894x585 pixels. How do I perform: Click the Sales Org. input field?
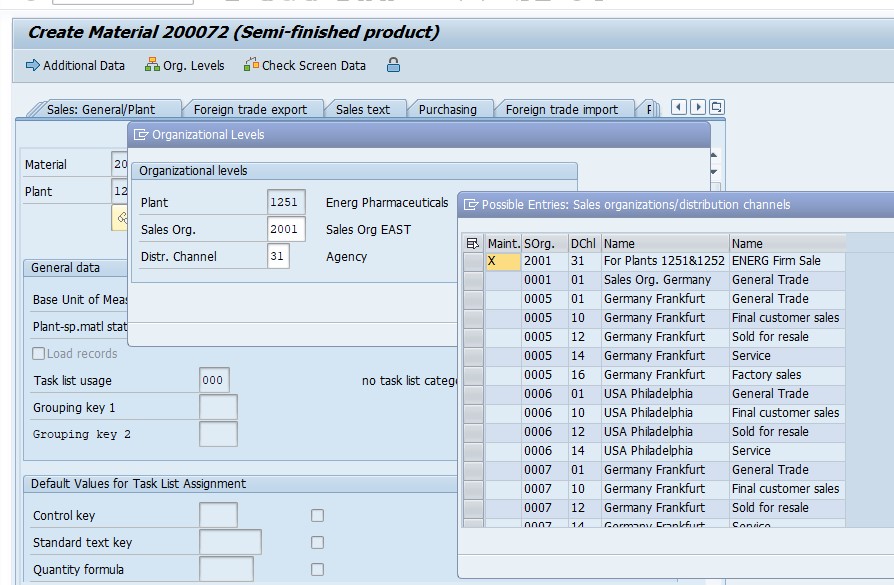tap(286, 229)
